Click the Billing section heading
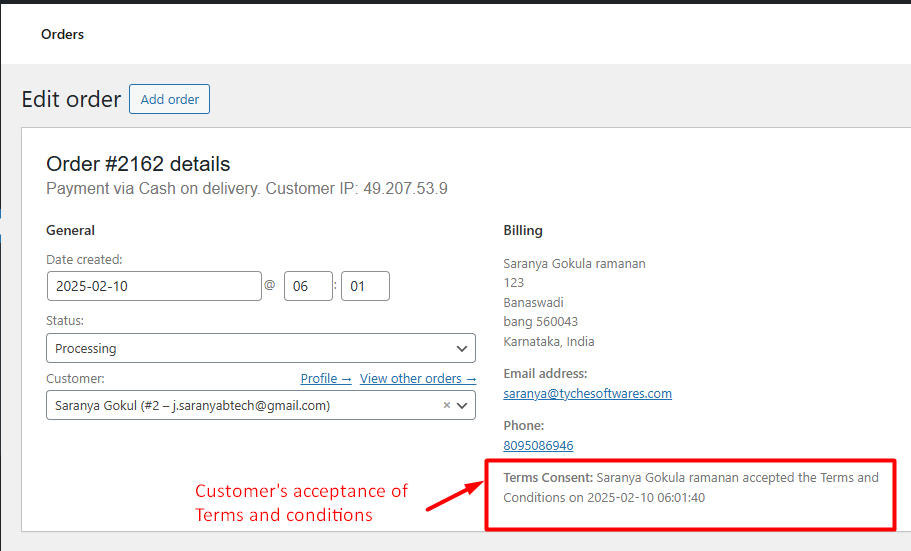 [x=523, y=230]
